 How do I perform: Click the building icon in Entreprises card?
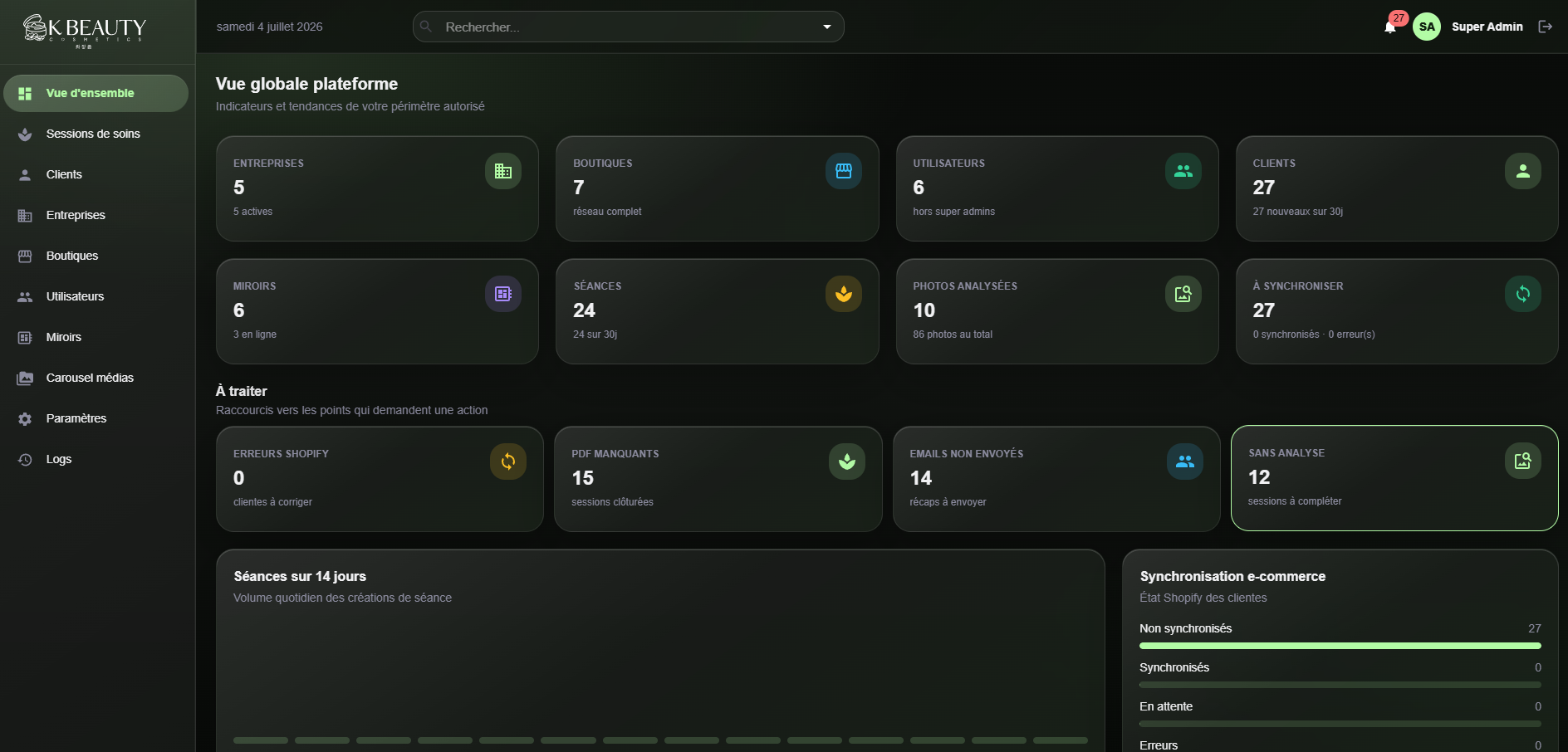click(x=503, y=171)
